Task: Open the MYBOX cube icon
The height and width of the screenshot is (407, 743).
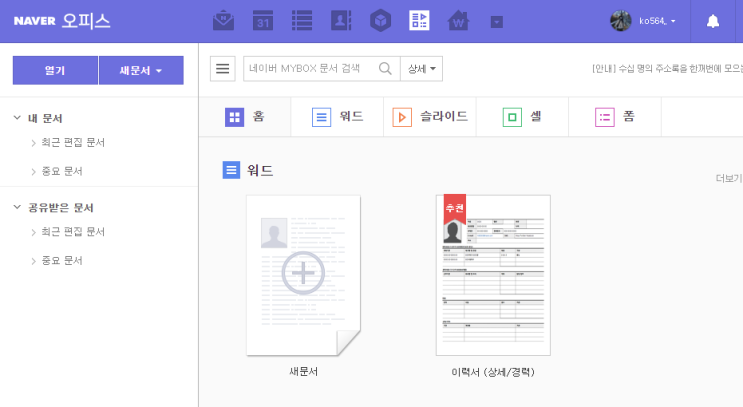Action: click(381, 21)
